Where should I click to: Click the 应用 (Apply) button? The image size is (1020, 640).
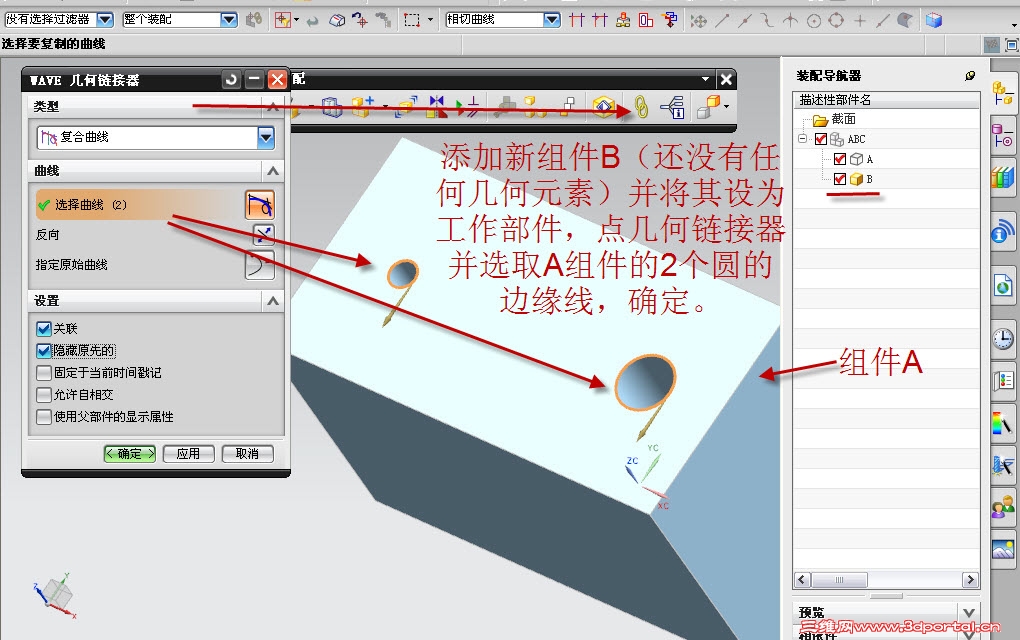click(x=188, y=454)
